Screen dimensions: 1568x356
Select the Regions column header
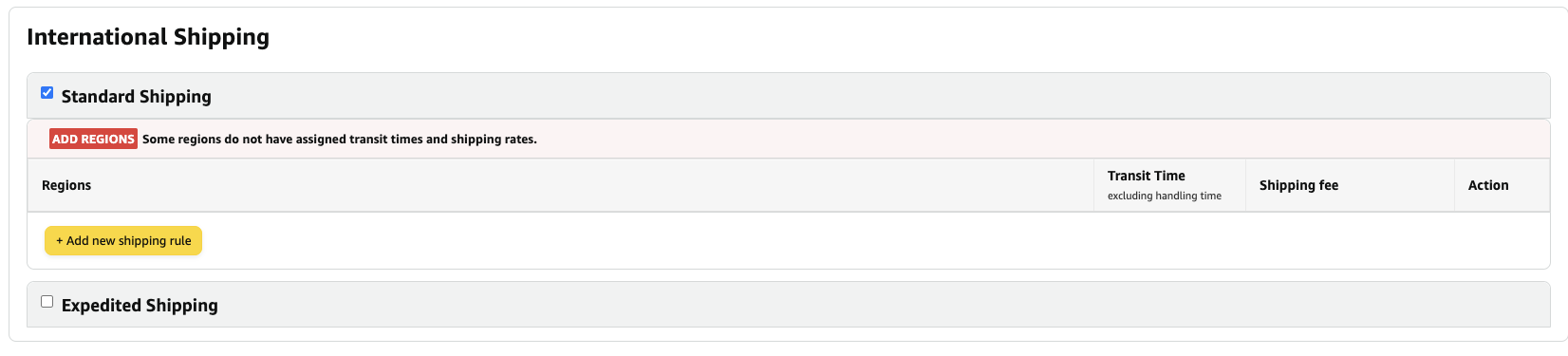point(66,185)
